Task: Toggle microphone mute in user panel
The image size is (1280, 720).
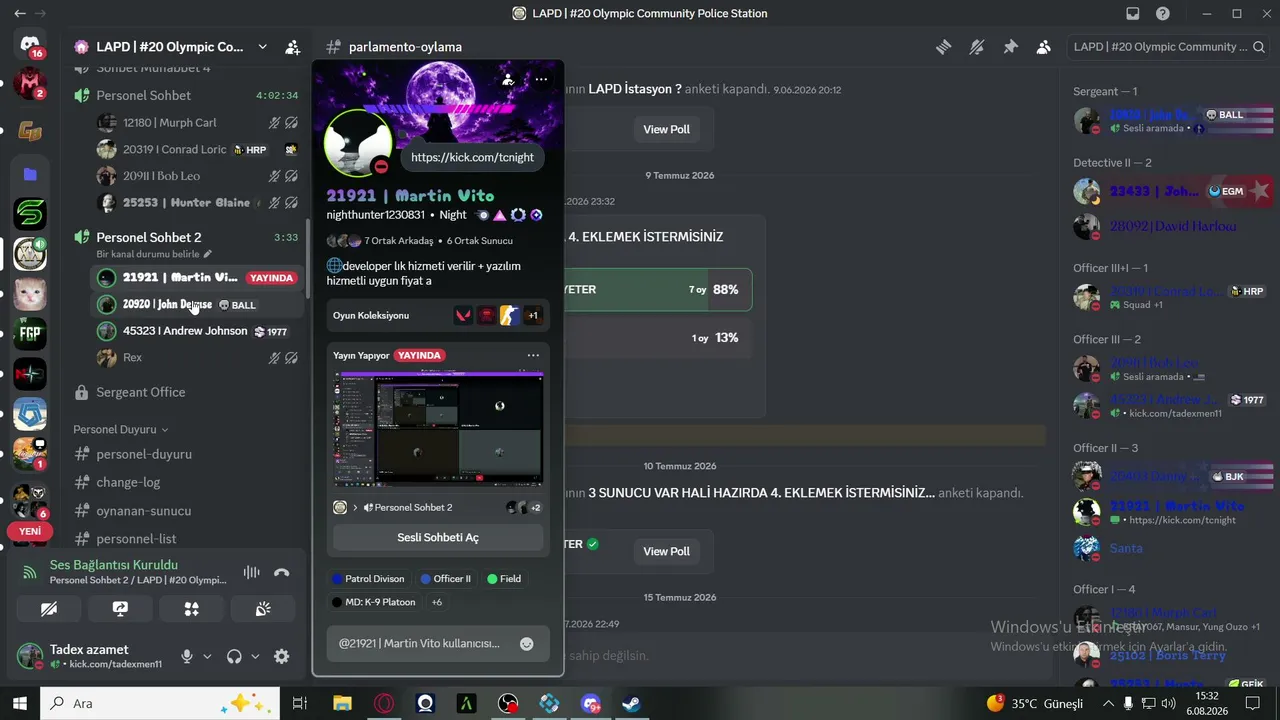Action: pyautogui.click(x=187, y=657)
